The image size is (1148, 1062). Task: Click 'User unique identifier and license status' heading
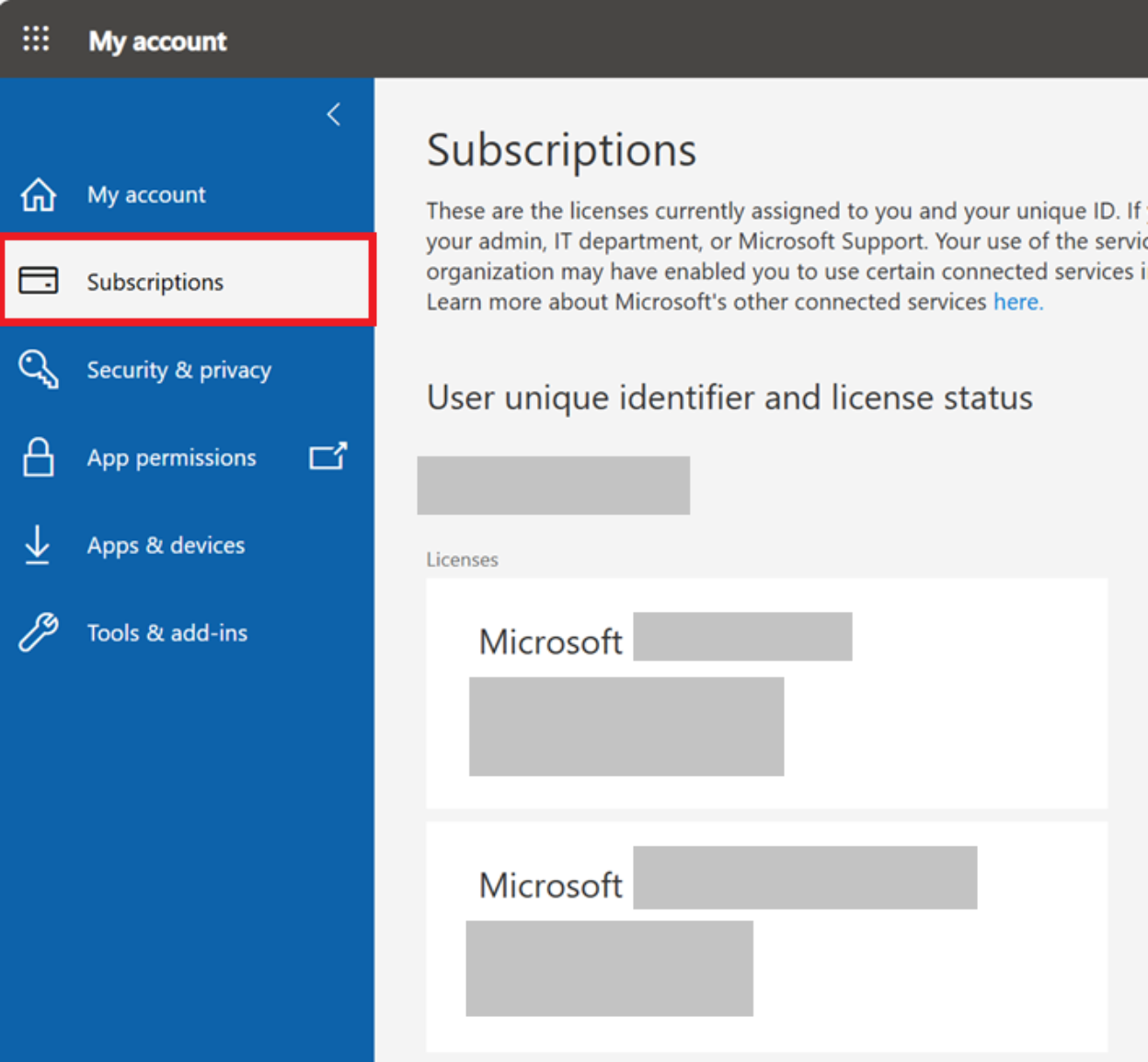pyautogui.click(x=729, y=398)
